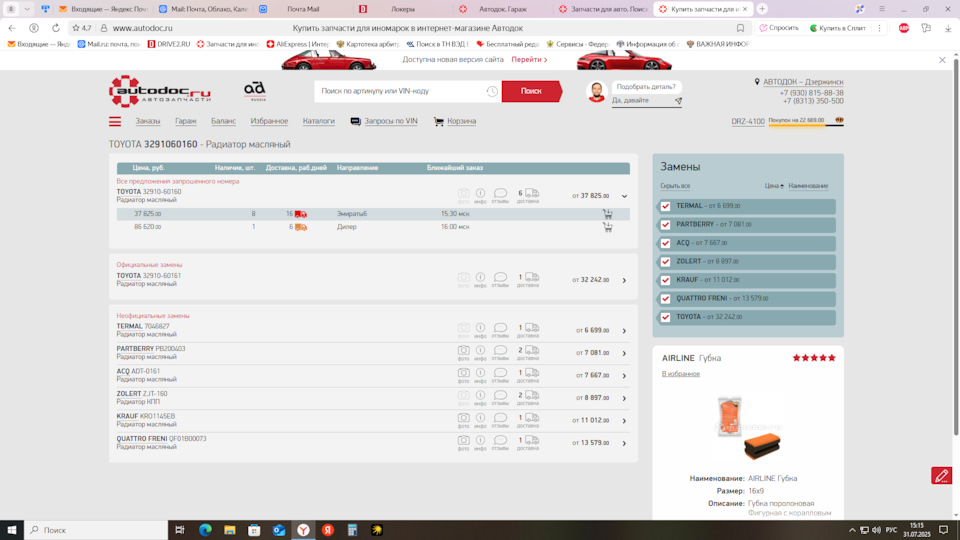Reload the page in browser
The height and width of the screenshot is (540, 960).
(56, 28)
